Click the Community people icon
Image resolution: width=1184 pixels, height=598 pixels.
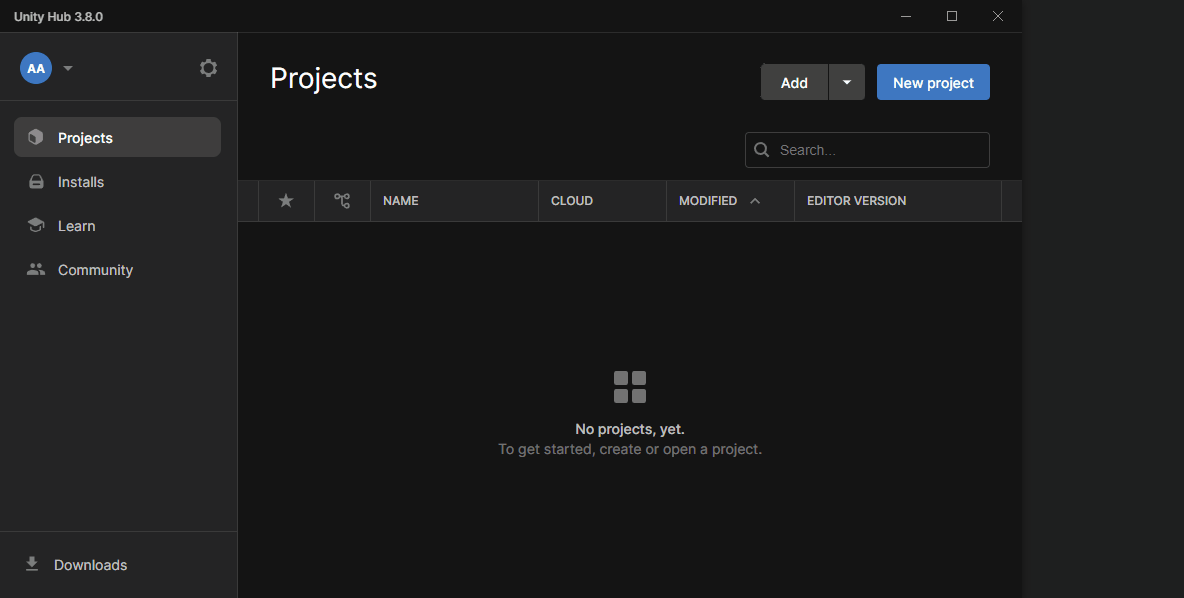[36, 270]
